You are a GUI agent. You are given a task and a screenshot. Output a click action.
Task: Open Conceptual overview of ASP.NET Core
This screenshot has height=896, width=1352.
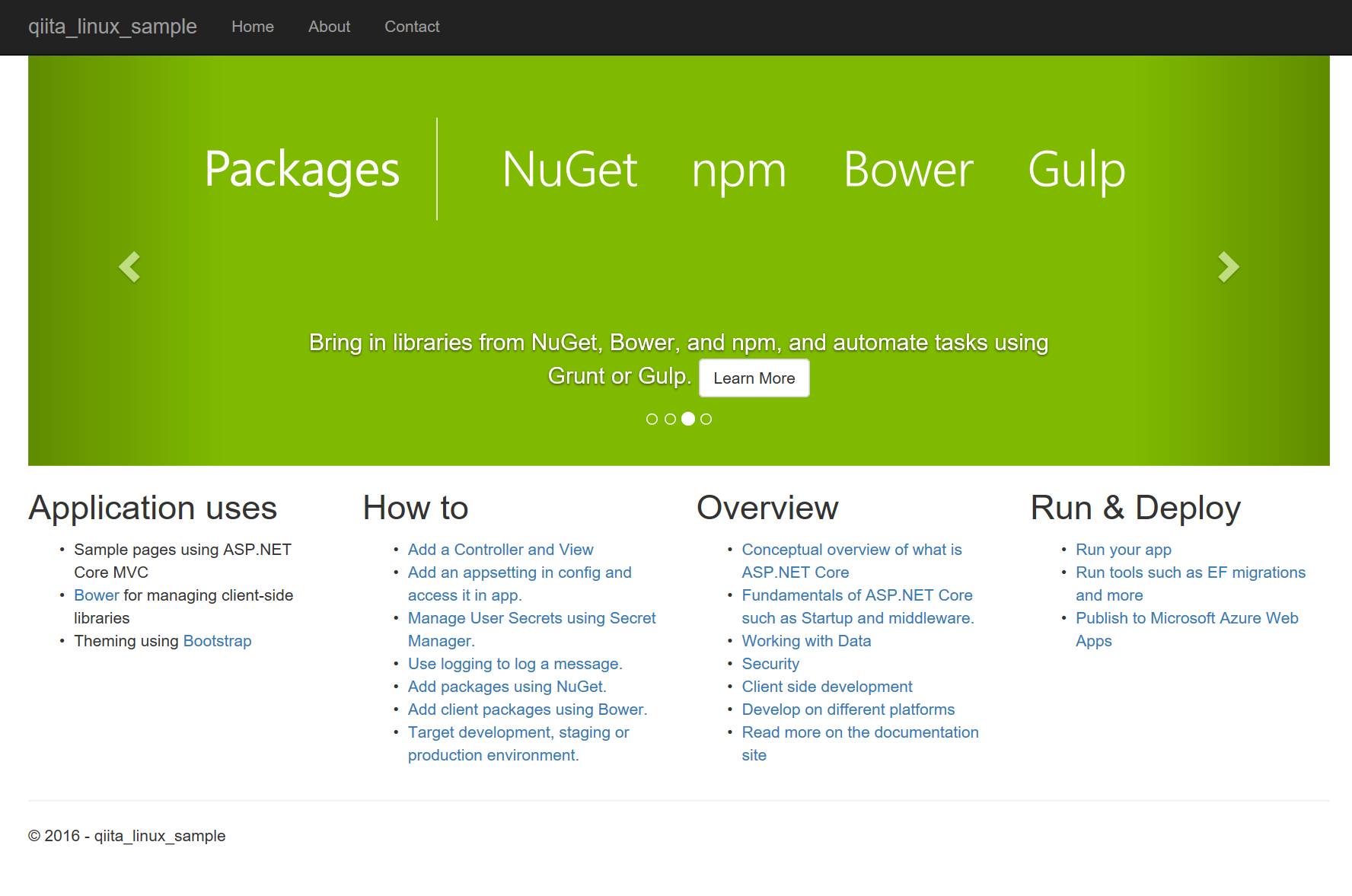(851, 549)
